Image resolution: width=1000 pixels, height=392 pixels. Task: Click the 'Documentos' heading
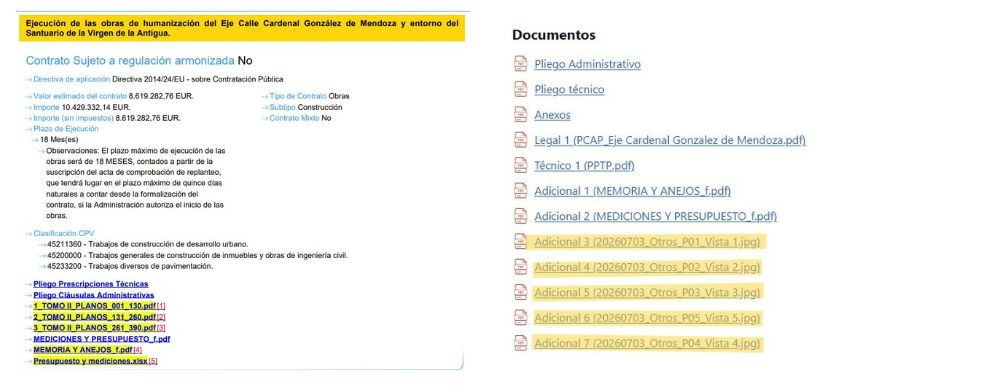tap(554, 35)
